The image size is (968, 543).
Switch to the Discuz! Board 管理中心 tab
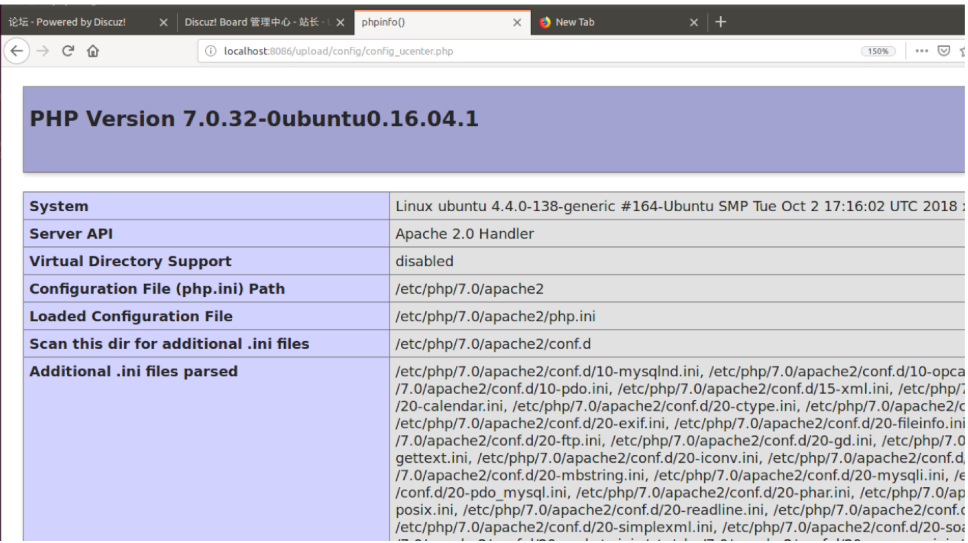(x=254, y=22)
